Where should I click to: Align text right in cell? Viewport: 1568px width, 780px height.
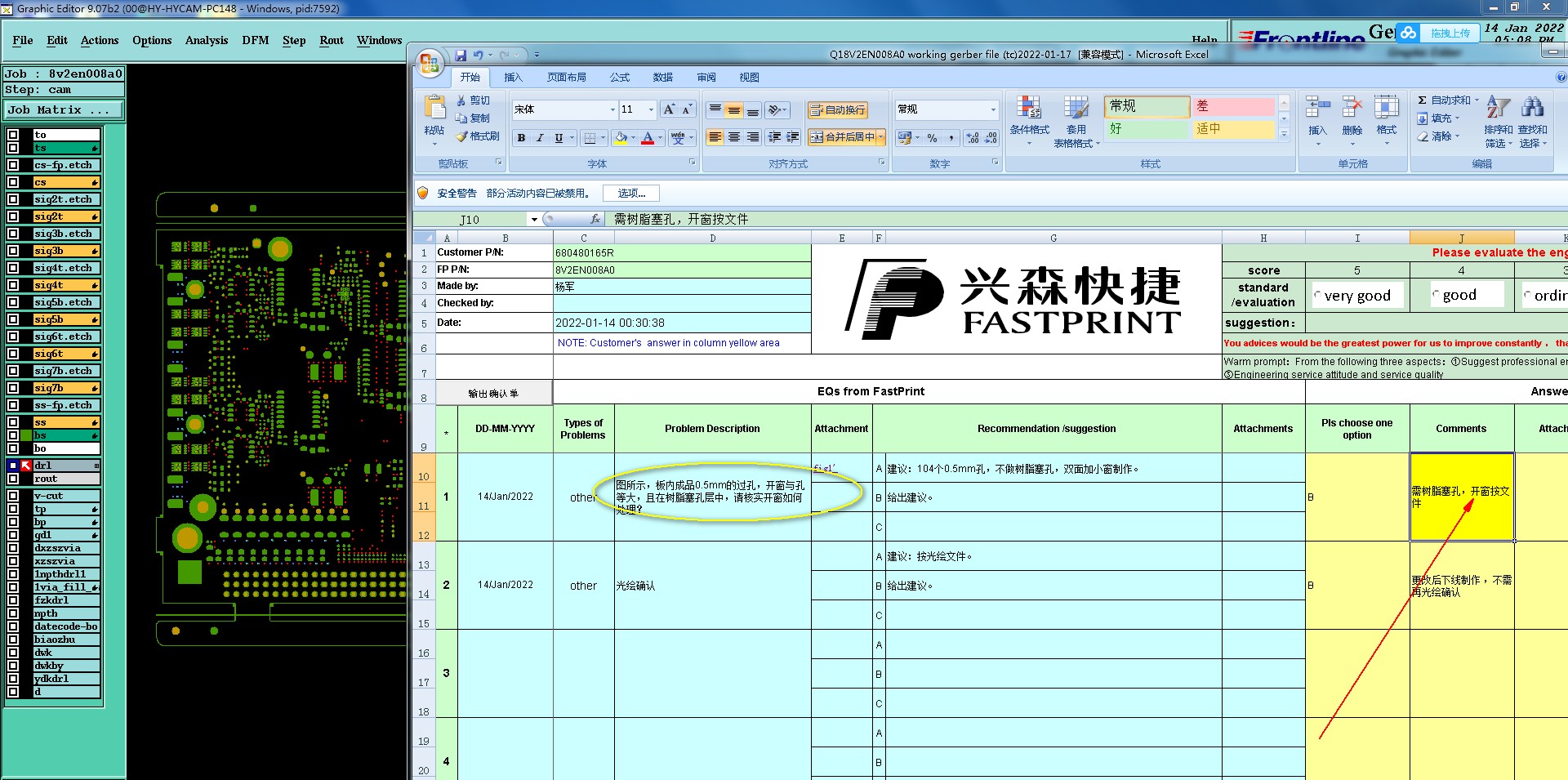[x=753, y=137]
